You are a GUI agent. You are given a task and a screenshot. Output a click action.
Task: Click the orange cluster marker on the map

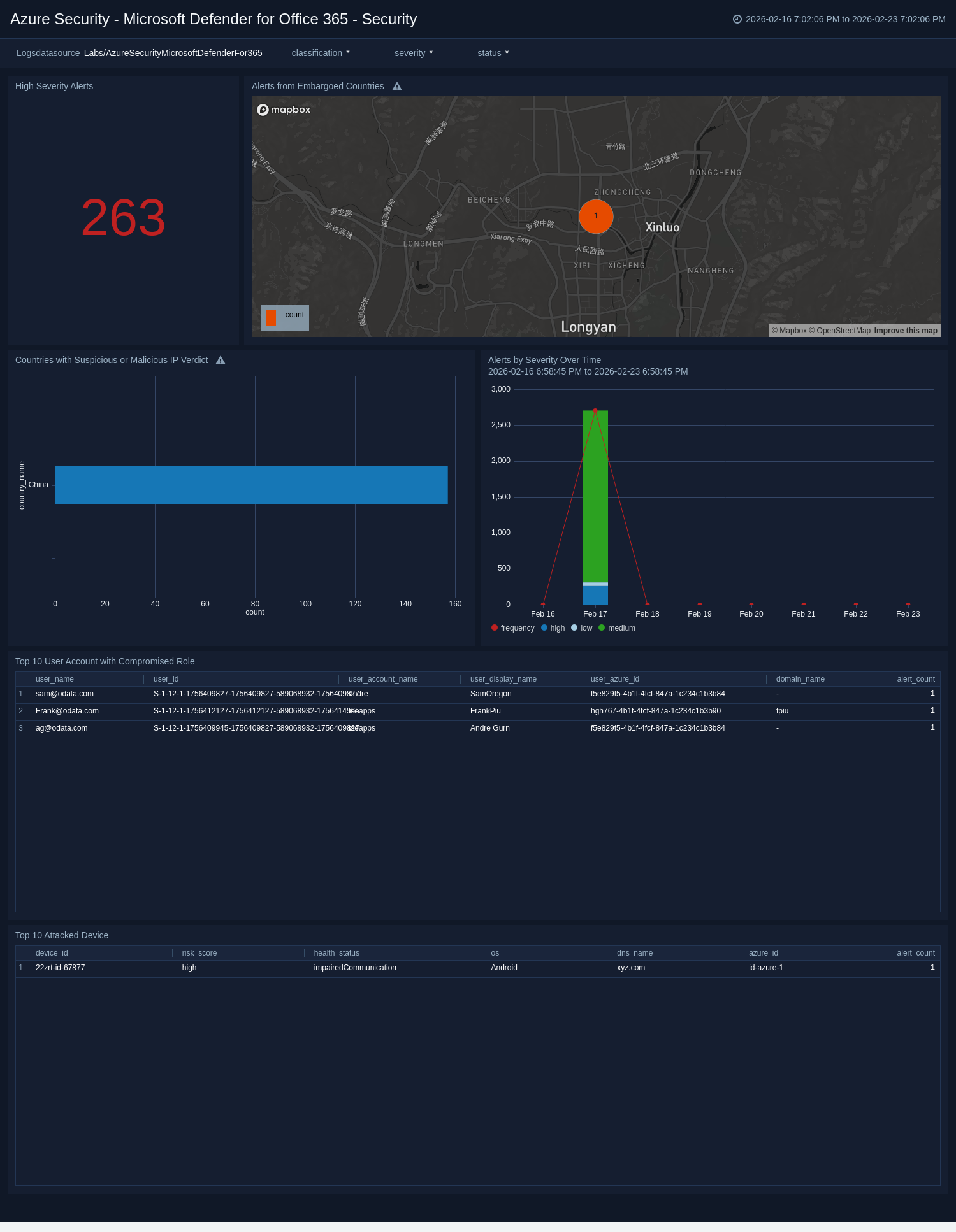(596, 216)
